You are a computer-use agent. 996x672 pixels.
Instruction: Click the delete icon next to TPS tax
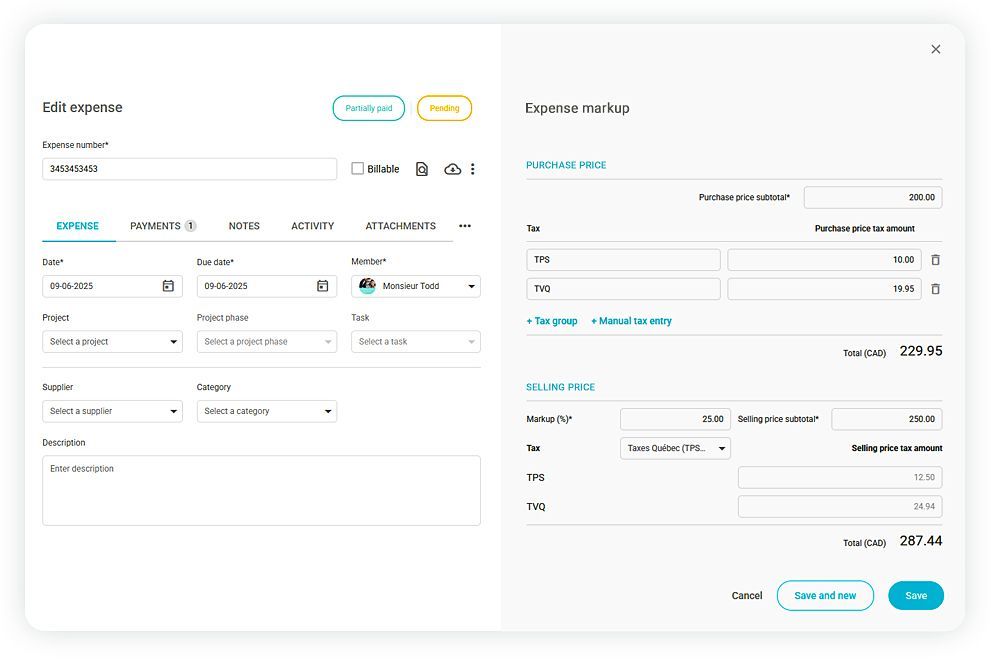point(934,259)
